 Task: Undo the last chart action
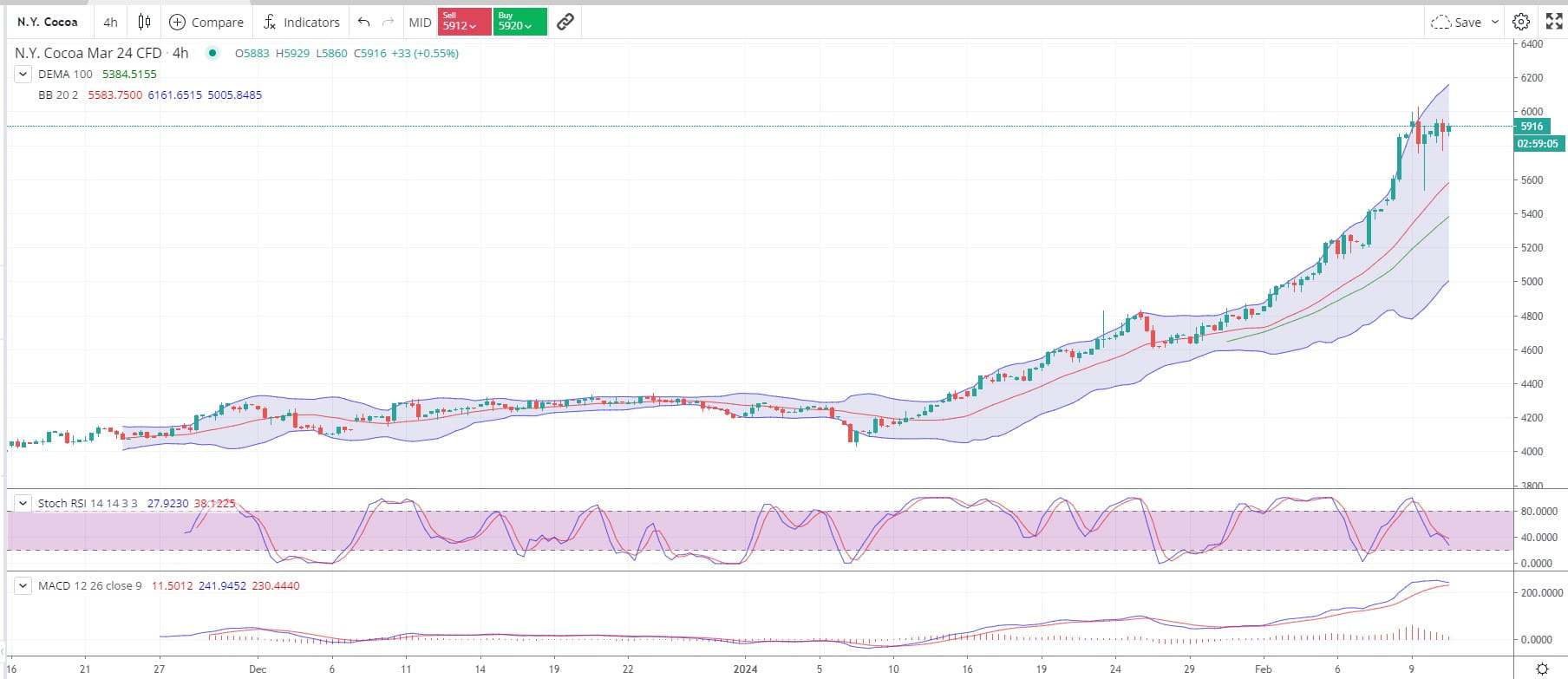point(363,23)
